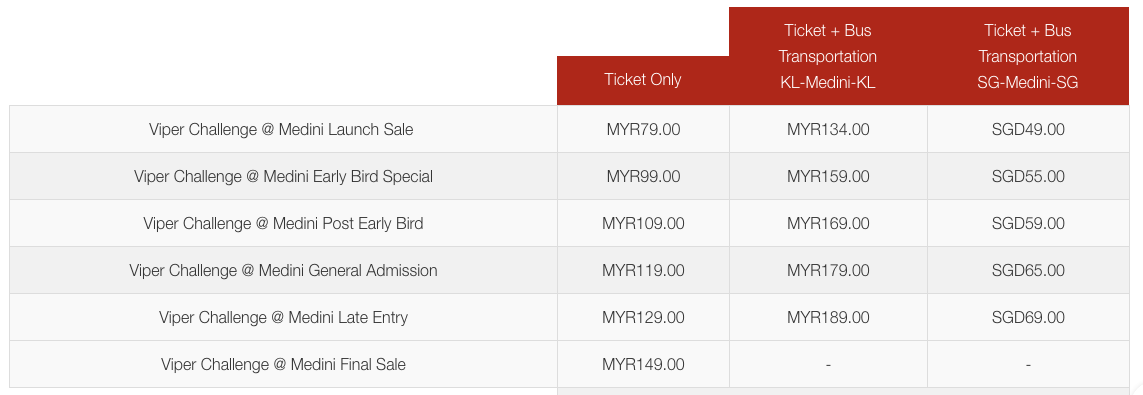1143x395 pixels.
Task: Select Viper Challenge @ Medini General Admission
Action: click(x=284, y=270)
